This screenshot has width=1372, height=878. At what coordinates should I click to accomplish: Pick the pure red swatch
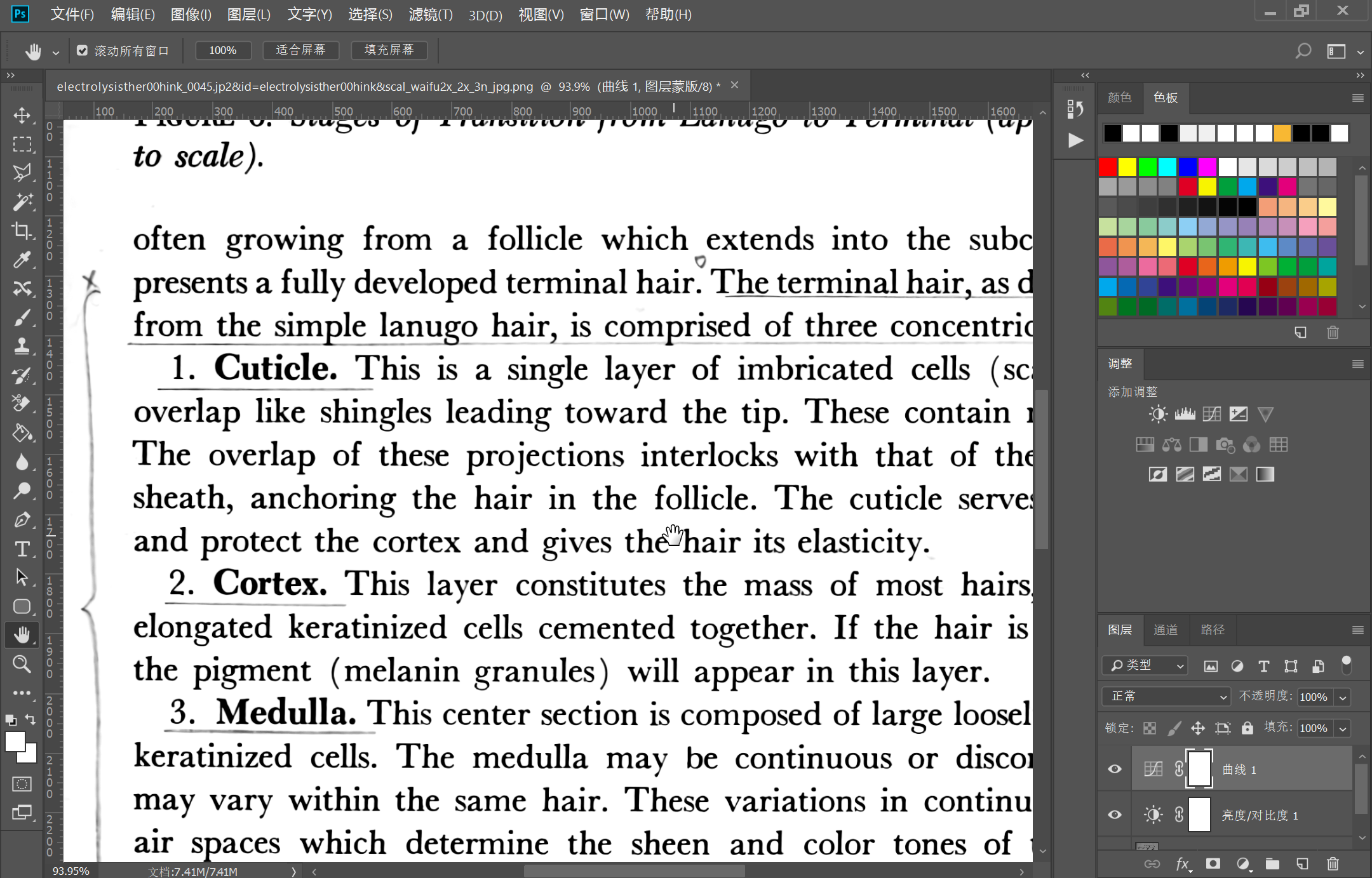(x=1107, y=167)
